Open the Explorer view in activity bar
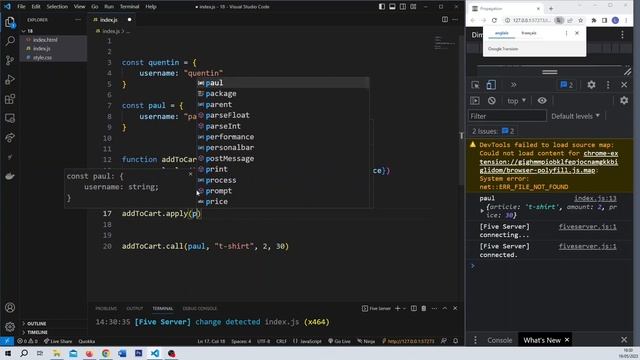 tap(10, 22)
